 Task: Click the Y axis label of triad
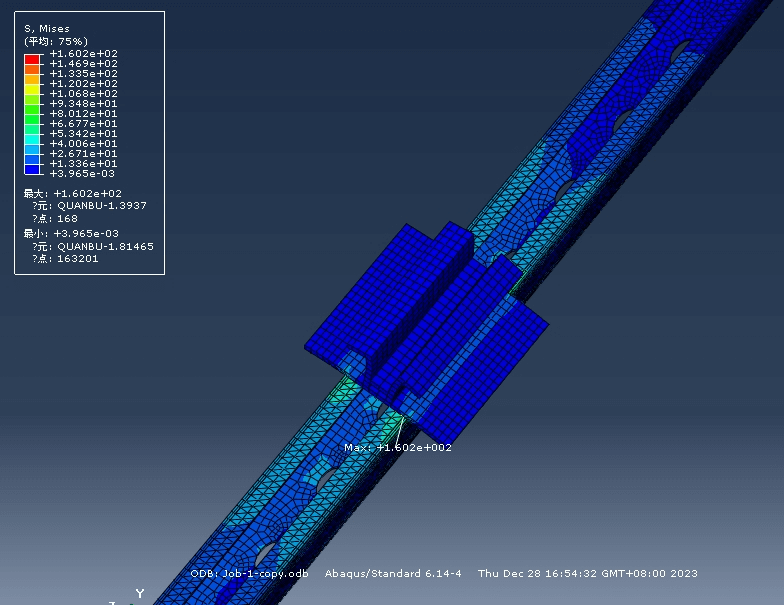139,594
